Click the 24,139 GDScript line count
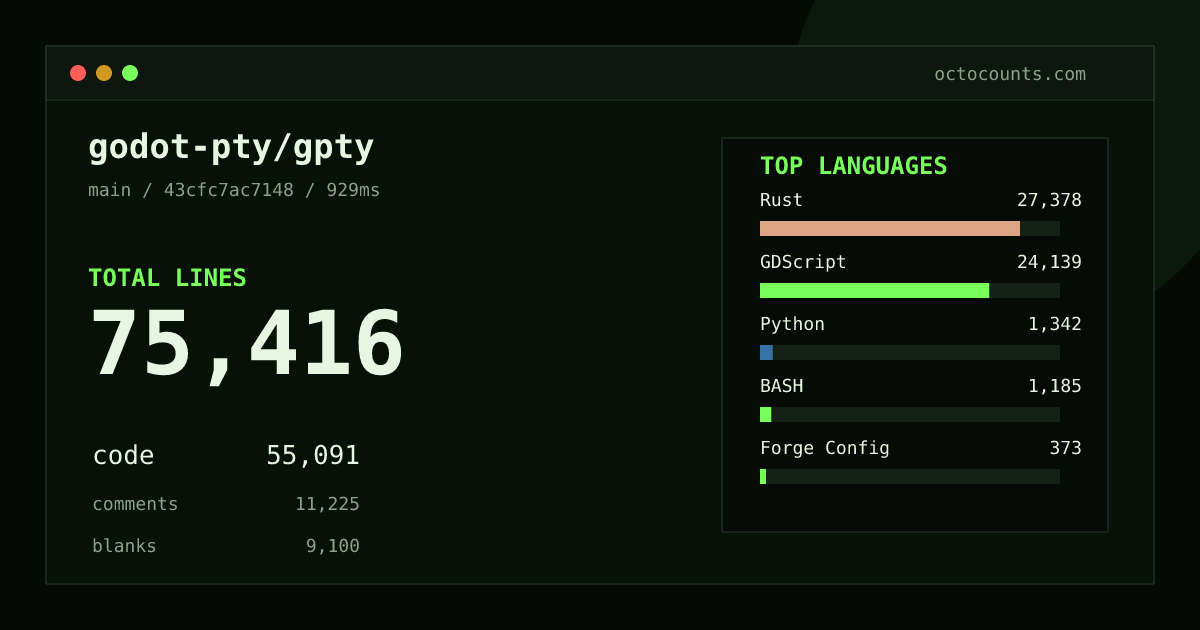Screen dimensions: 1200x630 coord(1049,262)
